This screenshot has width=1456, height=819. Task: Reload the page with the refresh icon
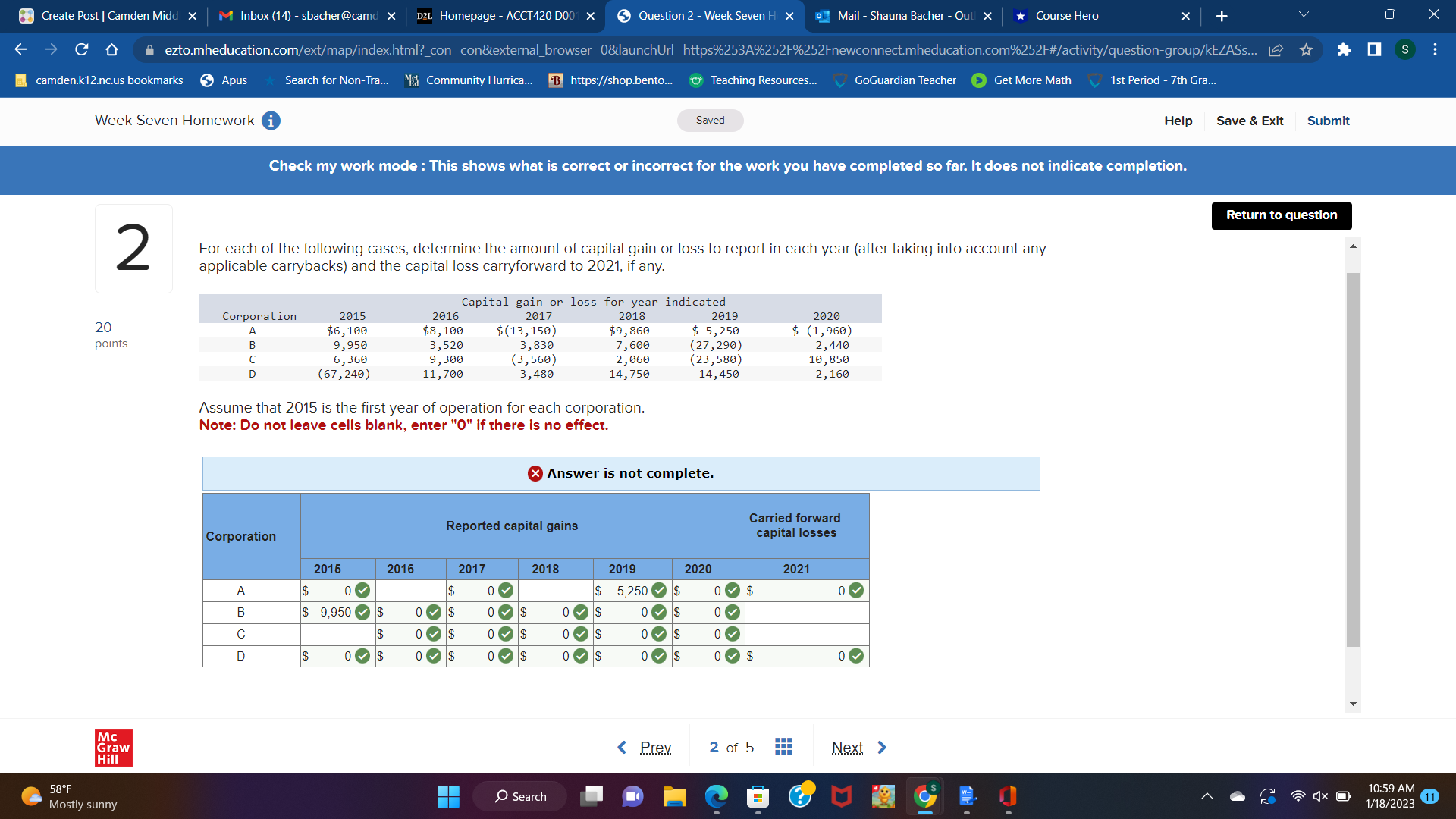click(x=82, y=50)
